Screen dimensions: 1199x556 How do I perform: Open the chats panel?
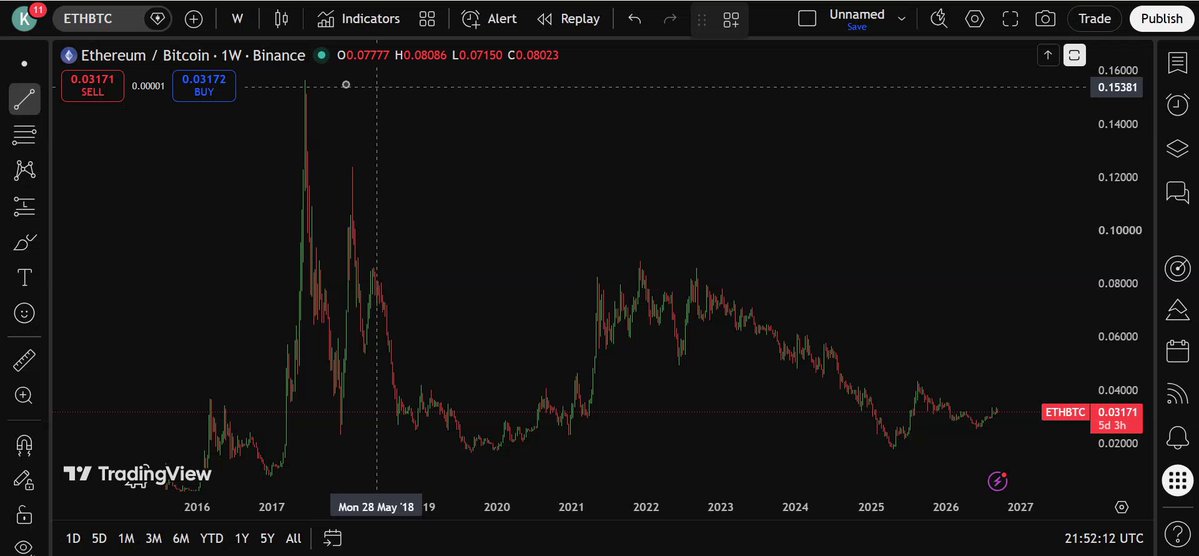1178,191
